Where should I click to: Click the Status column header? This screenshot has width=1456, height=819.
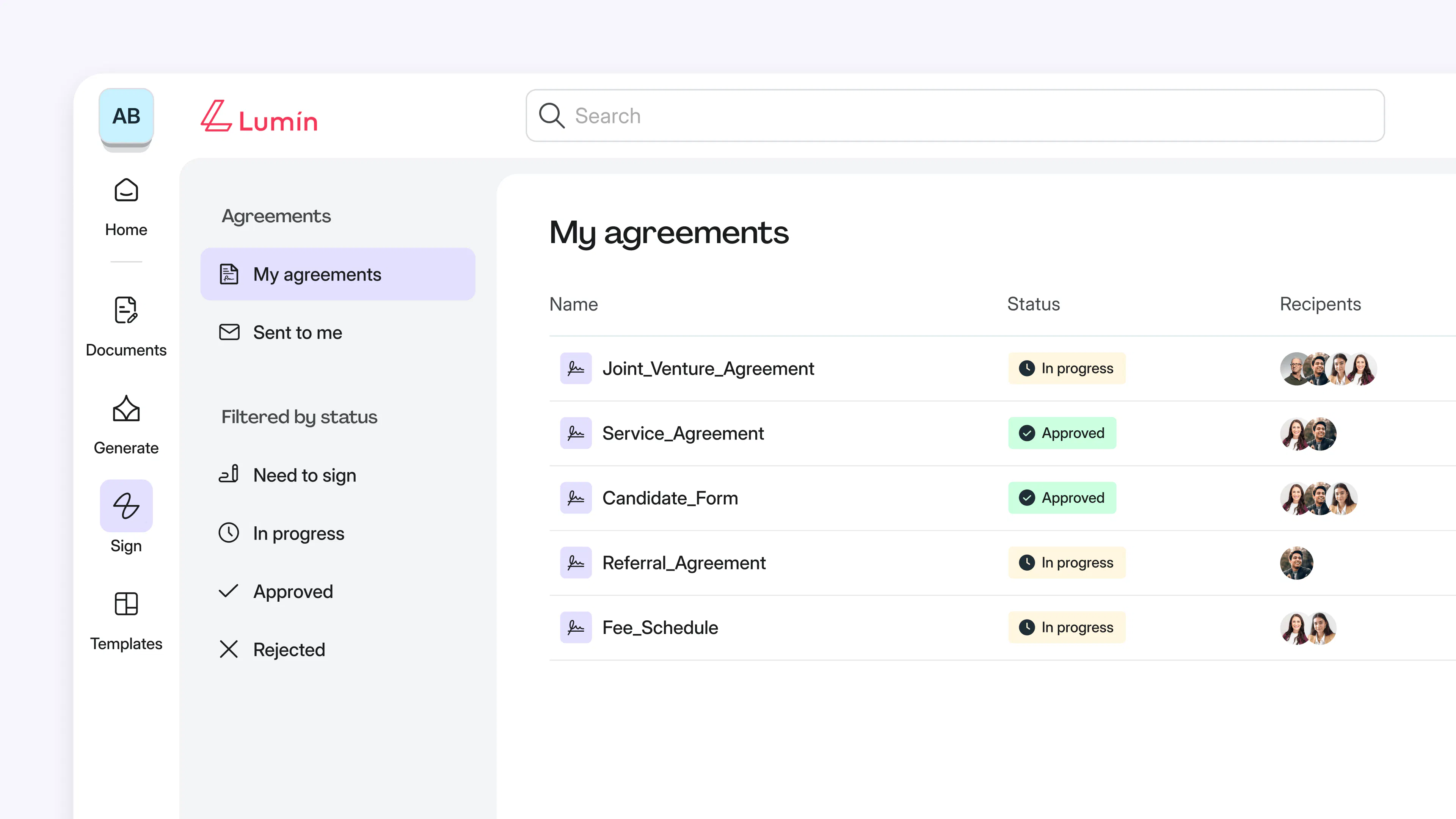pos(1033,304)
